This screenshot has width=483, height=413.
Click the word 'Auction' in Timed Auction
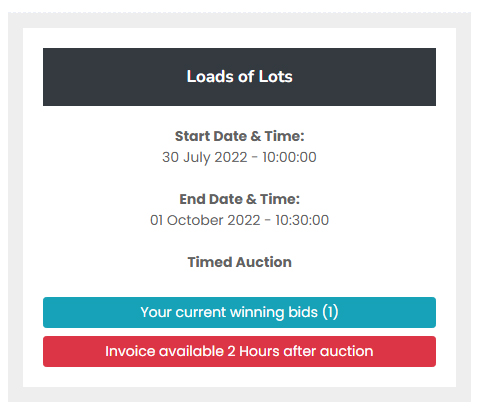264,262
